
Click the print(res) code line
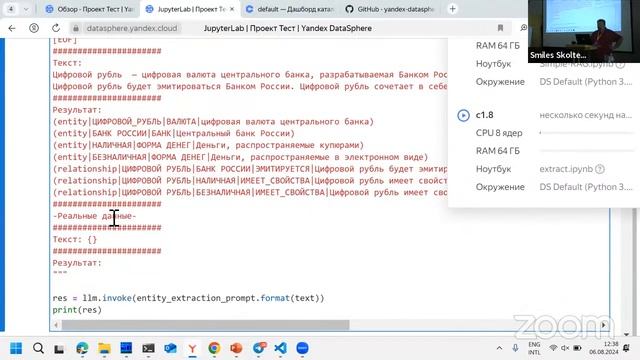point(77,310)
